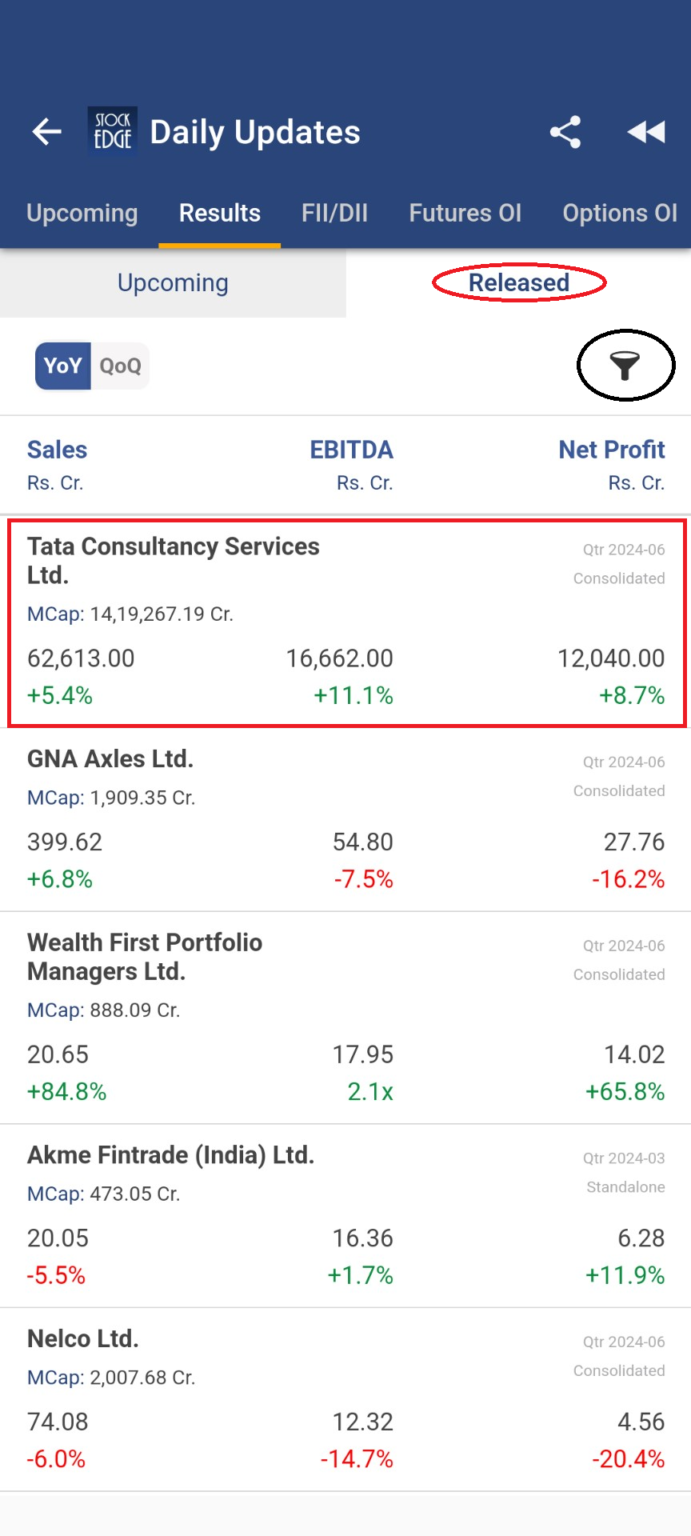Open the Options OI tab
This screenshot has width=691, height=1536.
click(x=620, y=213)
